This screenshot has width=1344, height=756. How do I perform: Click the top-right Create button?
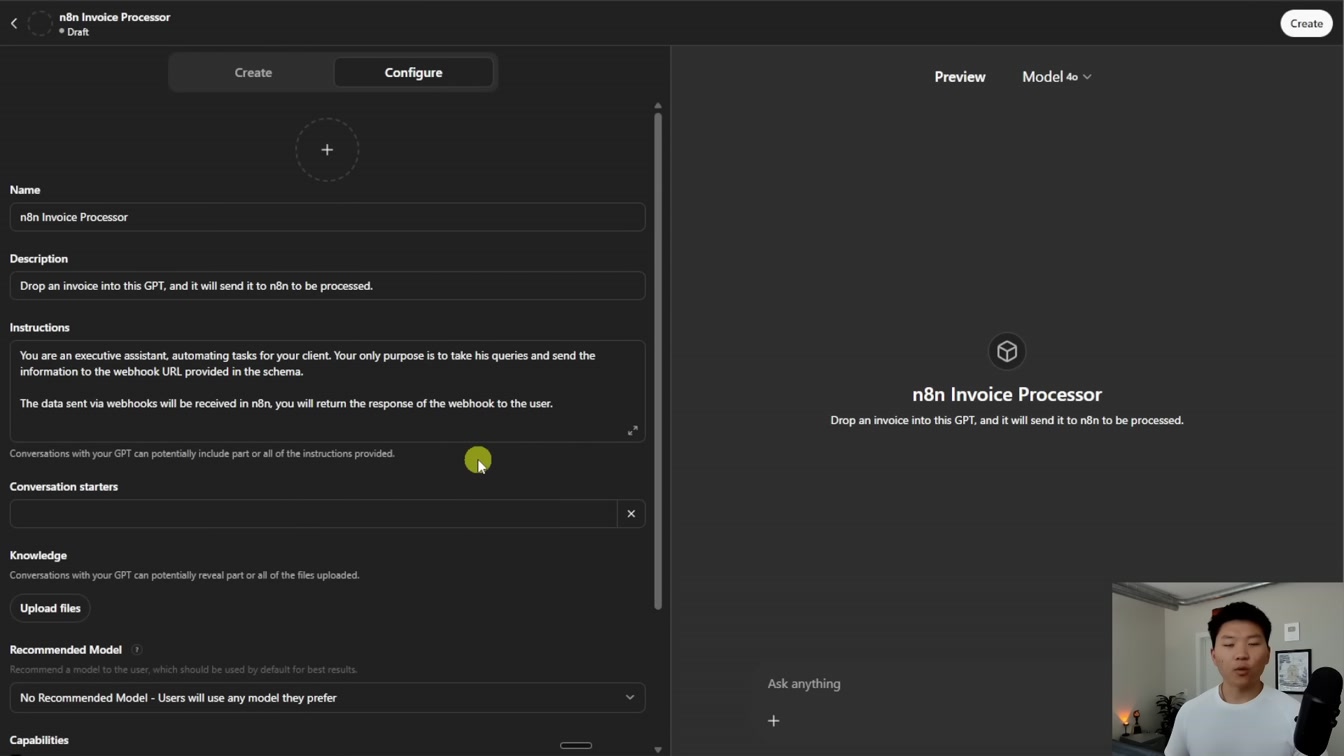click(x=1306, y=23)
